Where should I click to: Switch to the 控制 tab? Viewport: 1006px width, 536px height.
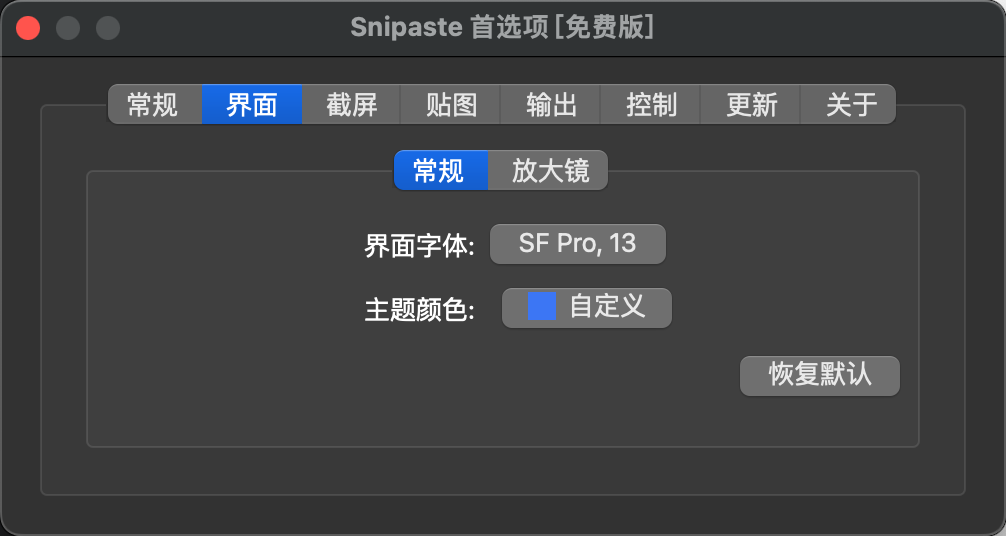coord(651,104)
